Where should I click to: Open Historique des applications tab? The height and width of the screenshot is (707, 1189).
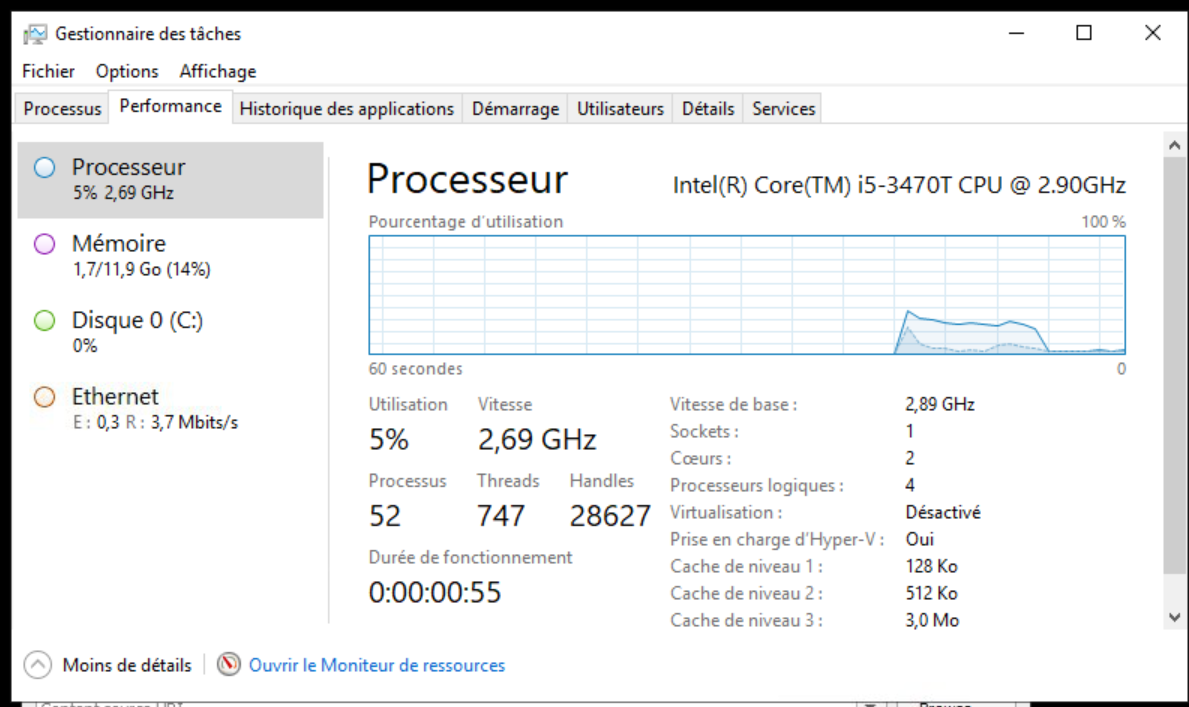347,108
